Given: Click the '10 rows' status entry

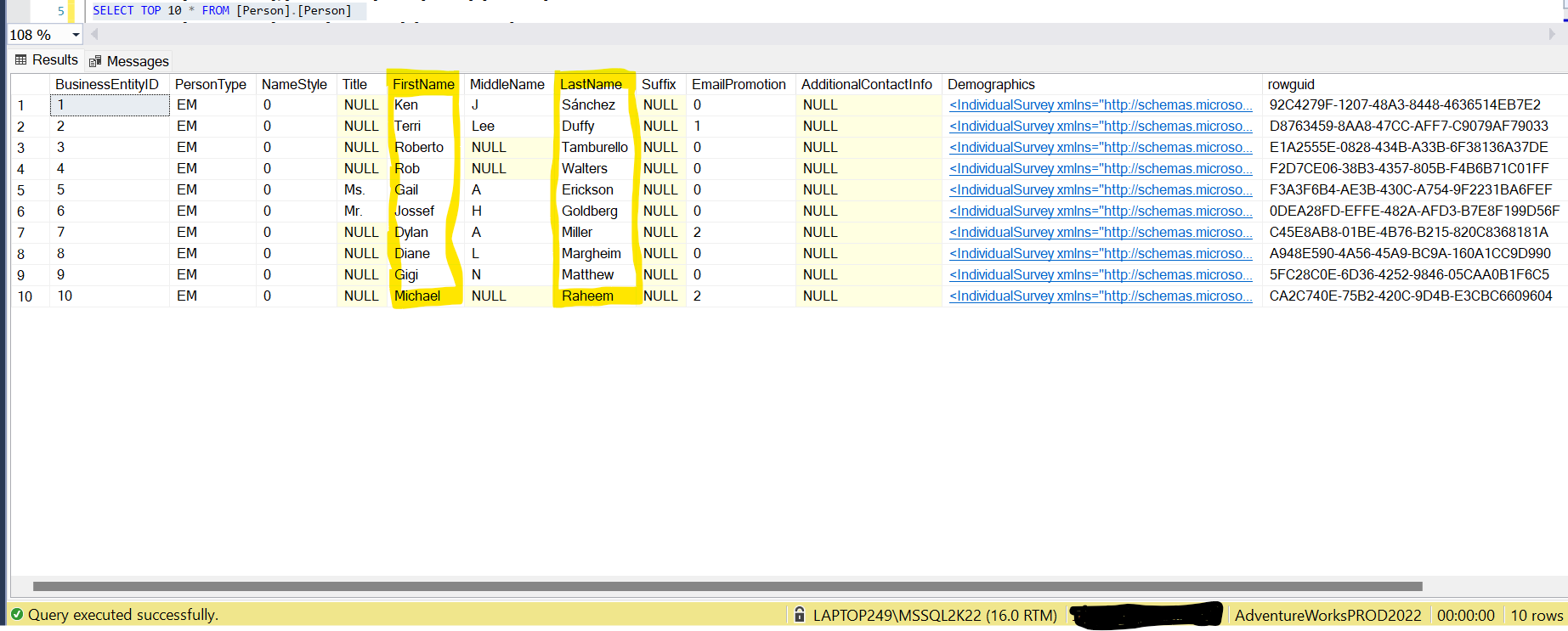Looking at the screenshot, I should (1537, 615).
